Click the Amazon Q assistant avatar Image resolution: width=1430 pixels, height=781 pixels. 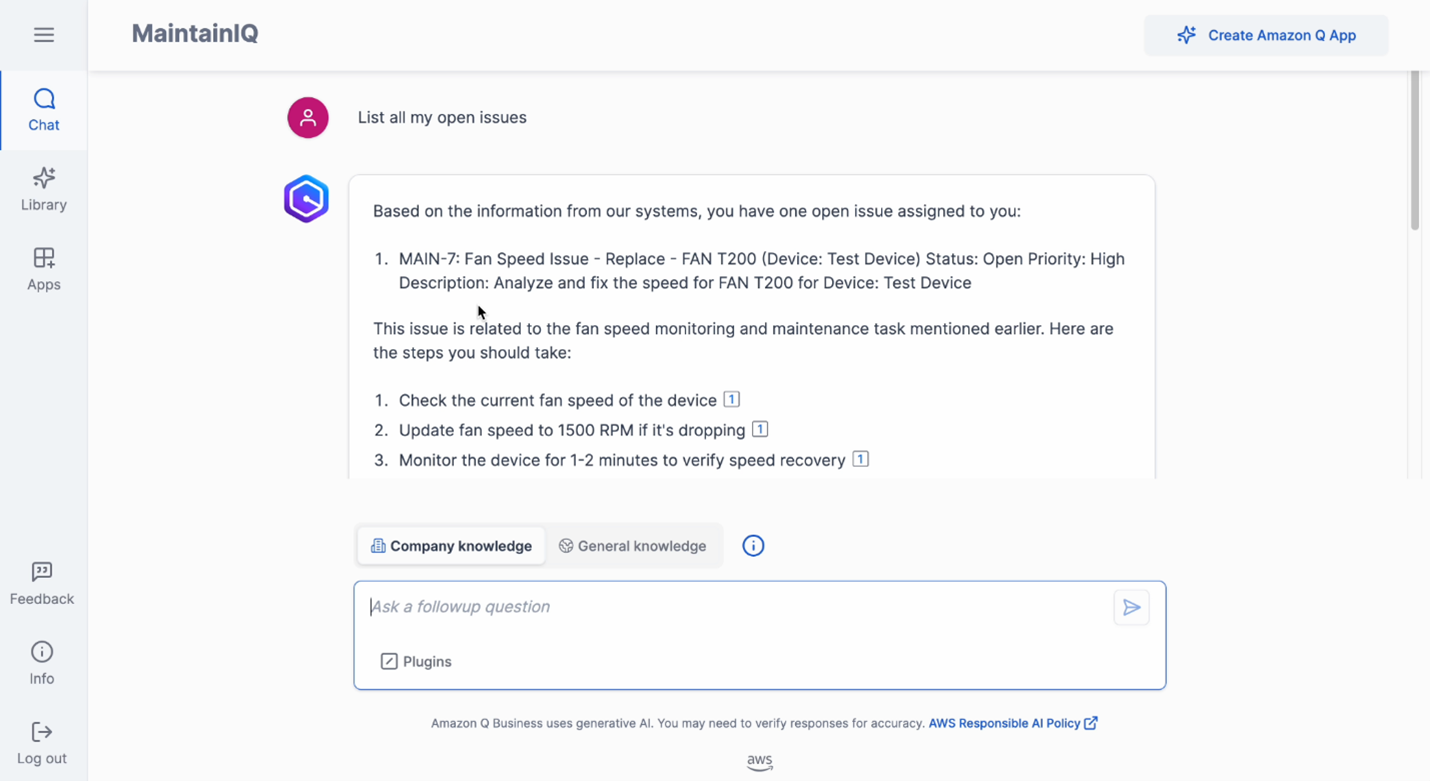coord(306,199)
